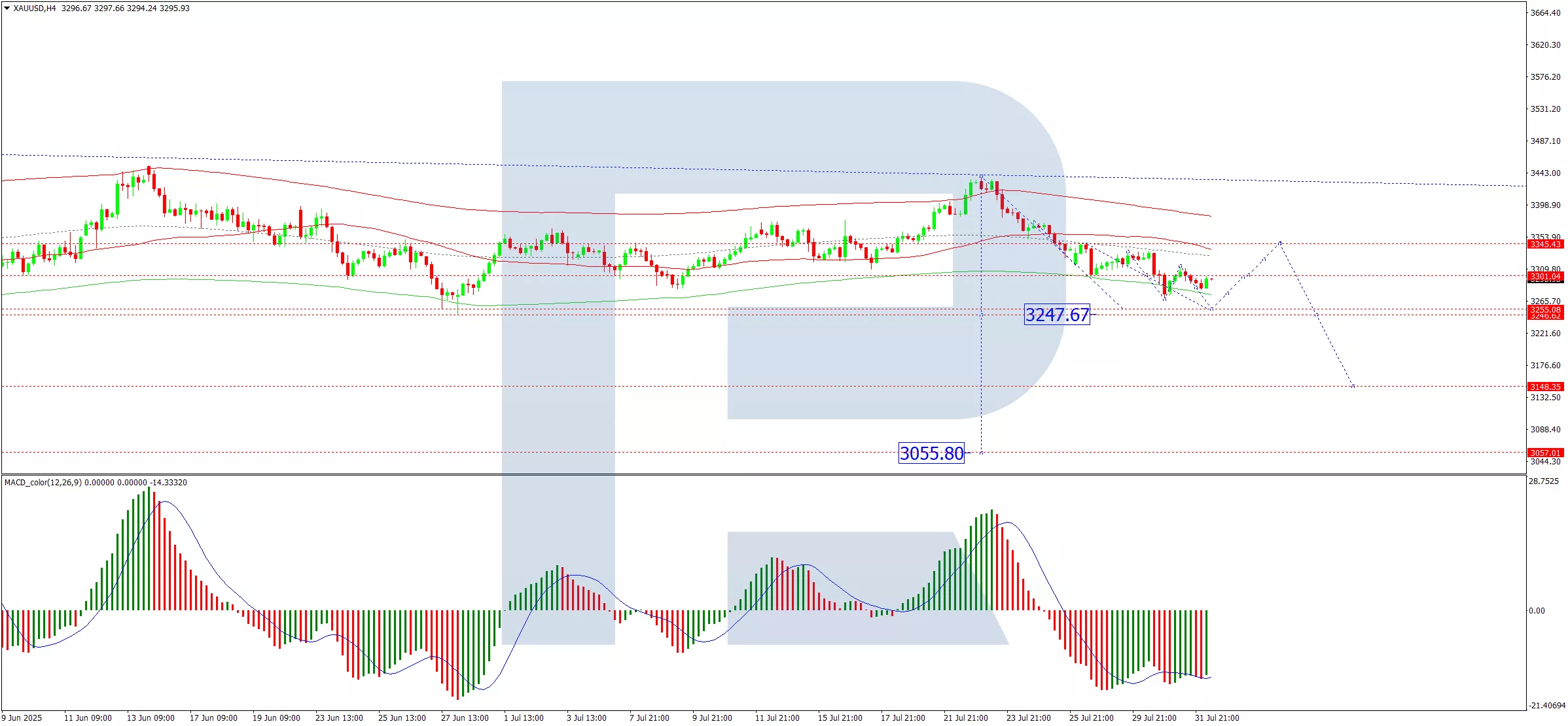This screenshot has height=726, width=1568.
Task: Click the 0.00 level on MACD scale
Action: 1537,611
